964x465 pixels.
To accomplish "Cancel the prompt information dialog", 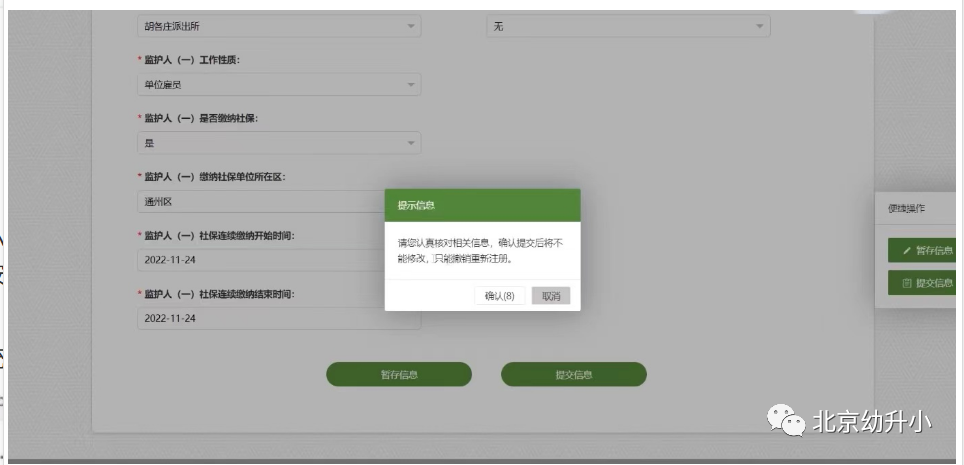I will pyautogui.click(x=551, y=296).
